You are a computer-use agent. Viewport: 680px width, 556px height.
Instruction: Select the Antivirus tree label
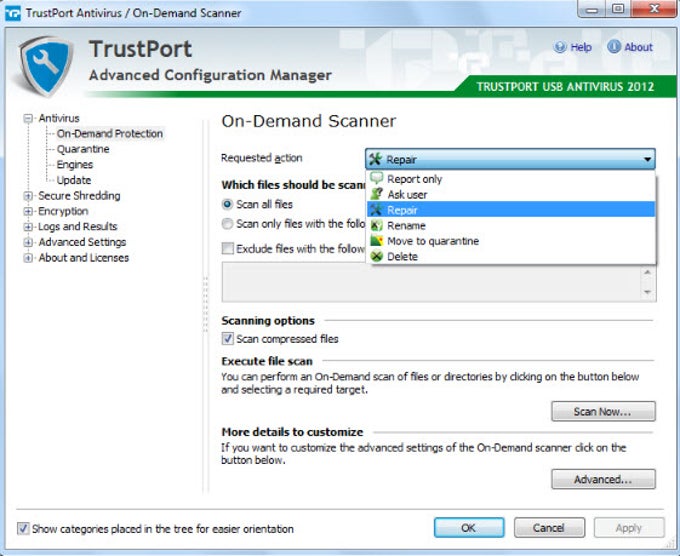click(59, 118)
